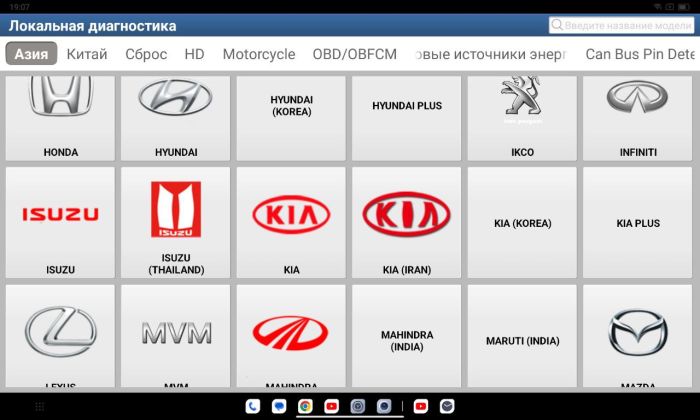This screenshot has width=700, height=420.
Task: Open the KIA (KOREA) tile
Action: (522, 222)
